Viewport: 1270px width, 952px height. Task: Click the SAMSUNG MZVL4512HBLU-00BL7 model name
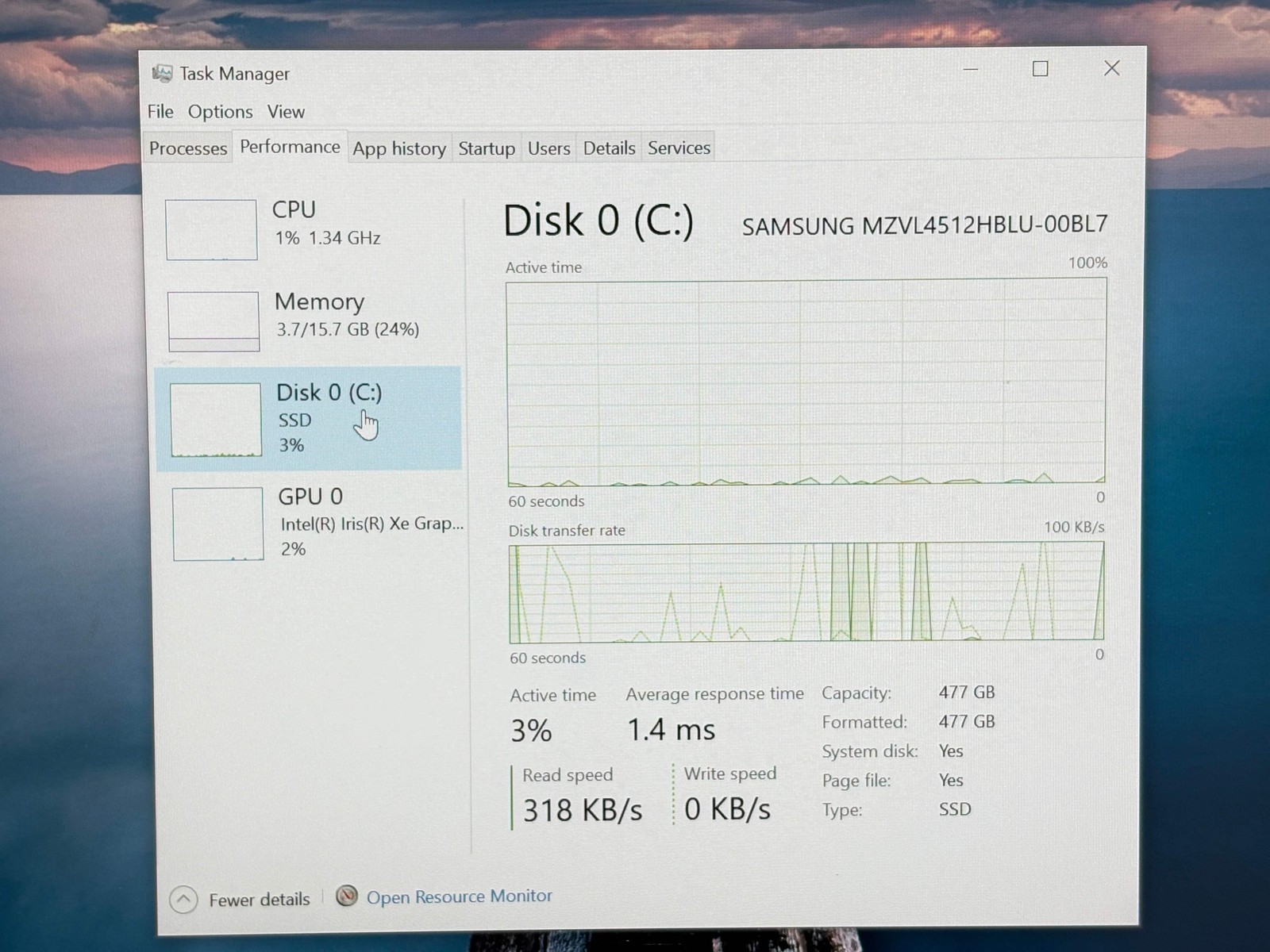(925, 225)
